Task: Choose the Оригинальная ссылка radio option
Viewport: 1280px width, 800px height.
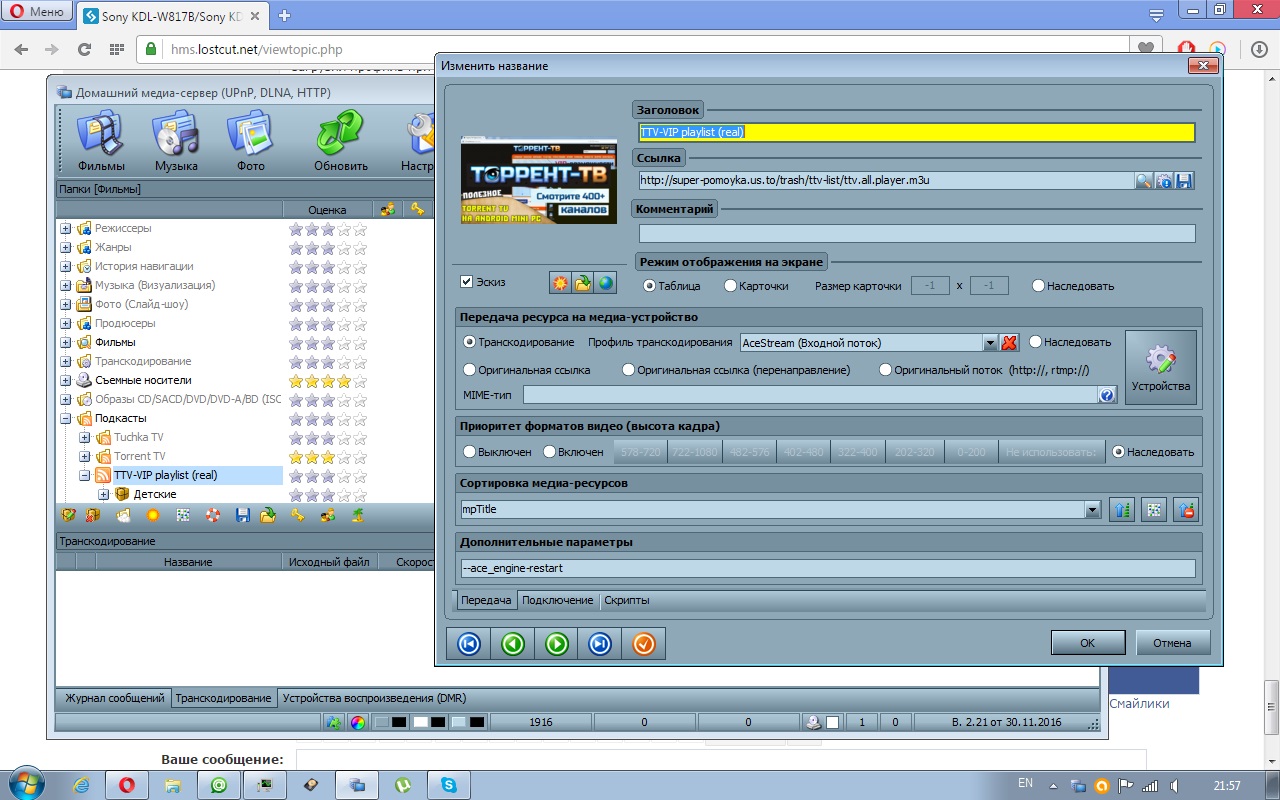Action: 470,370
